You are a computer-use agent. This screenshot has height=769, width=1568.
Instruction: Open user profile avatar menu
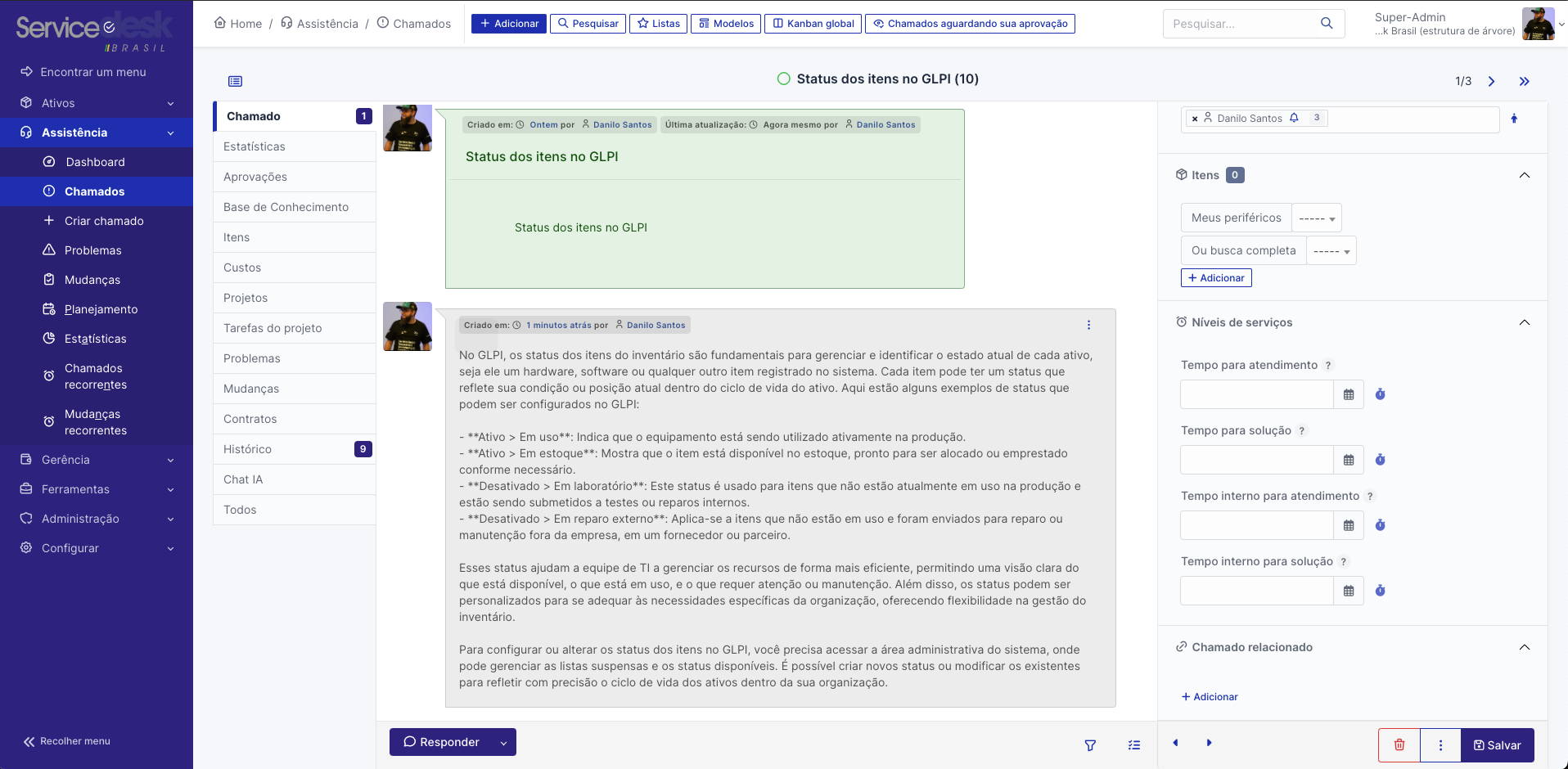click(1538, 24)
